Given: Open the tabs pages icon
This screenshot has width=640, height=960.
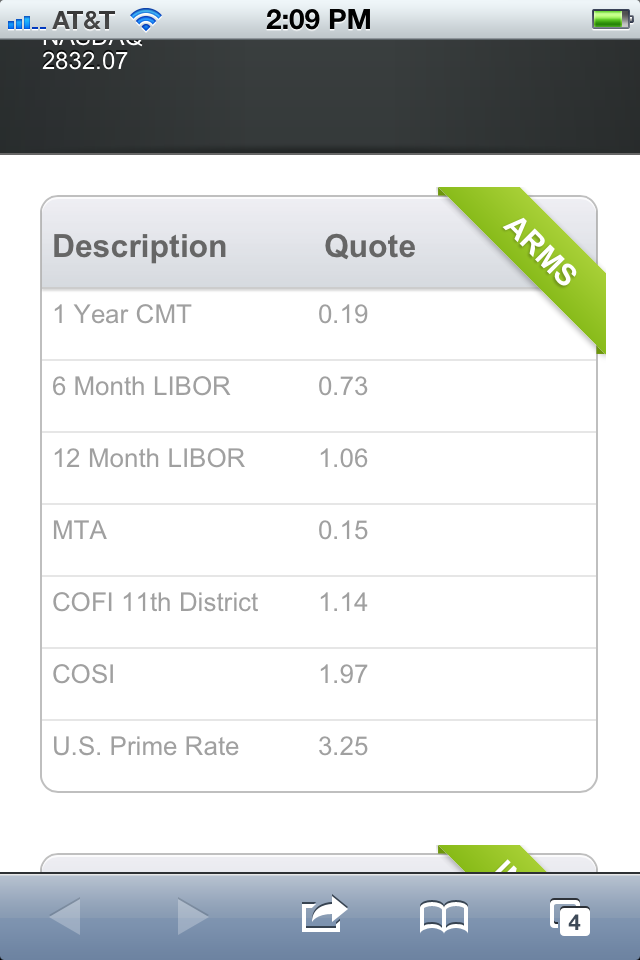Looking at the screenshot, I should 570,917.
